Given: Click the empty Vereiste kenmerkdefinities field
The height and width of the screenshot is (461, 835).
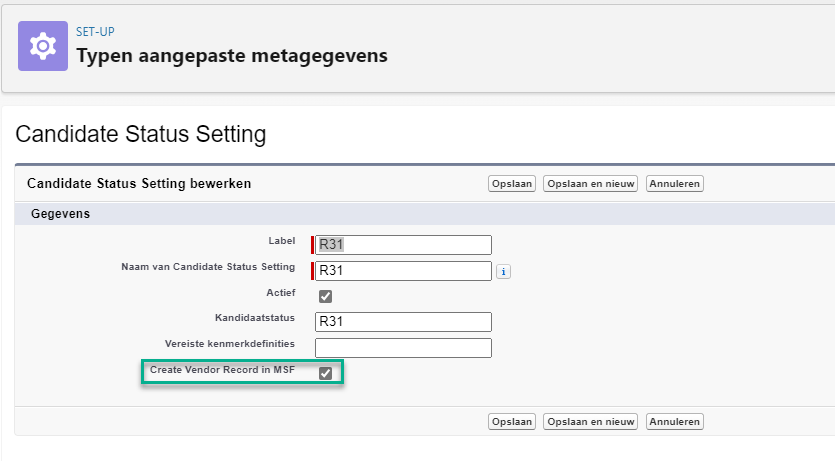Looking at the screenshot, I should [403, 348].
